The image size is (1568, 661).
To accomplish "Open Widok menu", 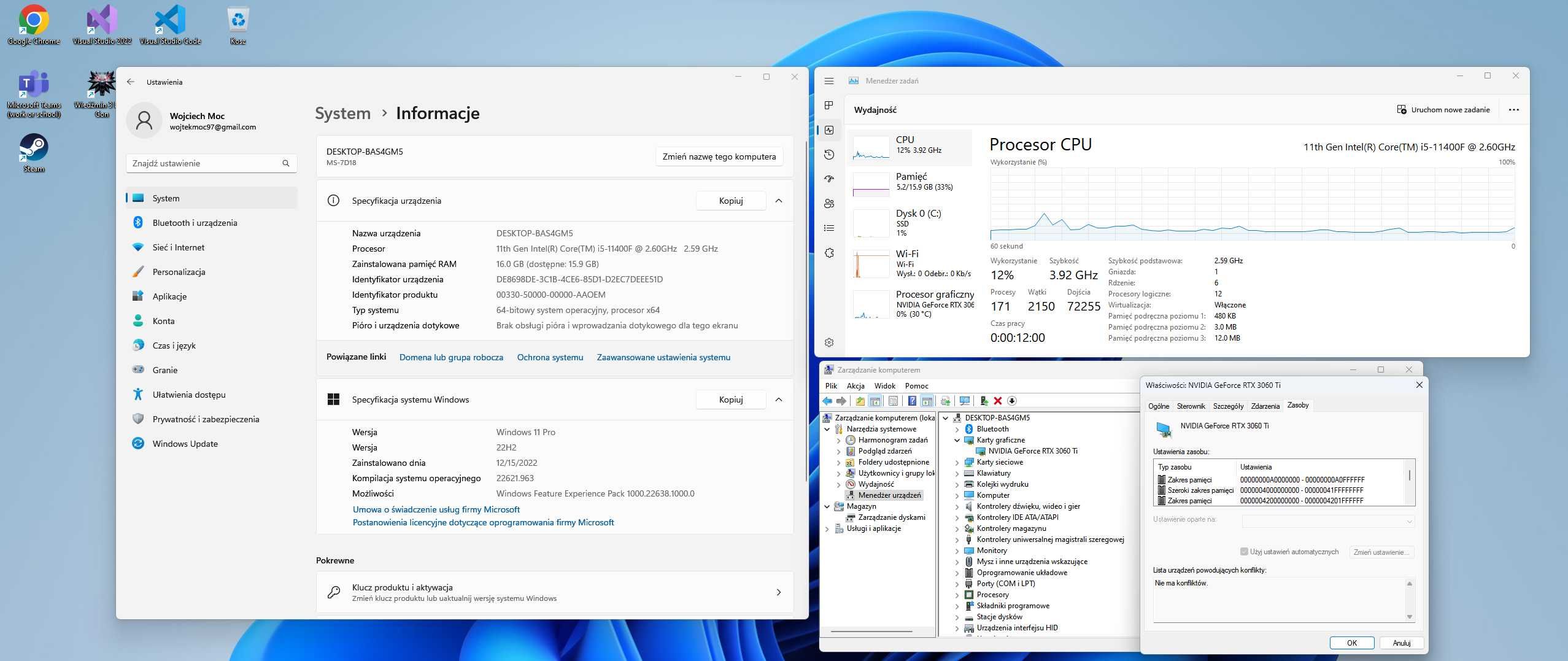I will tap(884, 386).
